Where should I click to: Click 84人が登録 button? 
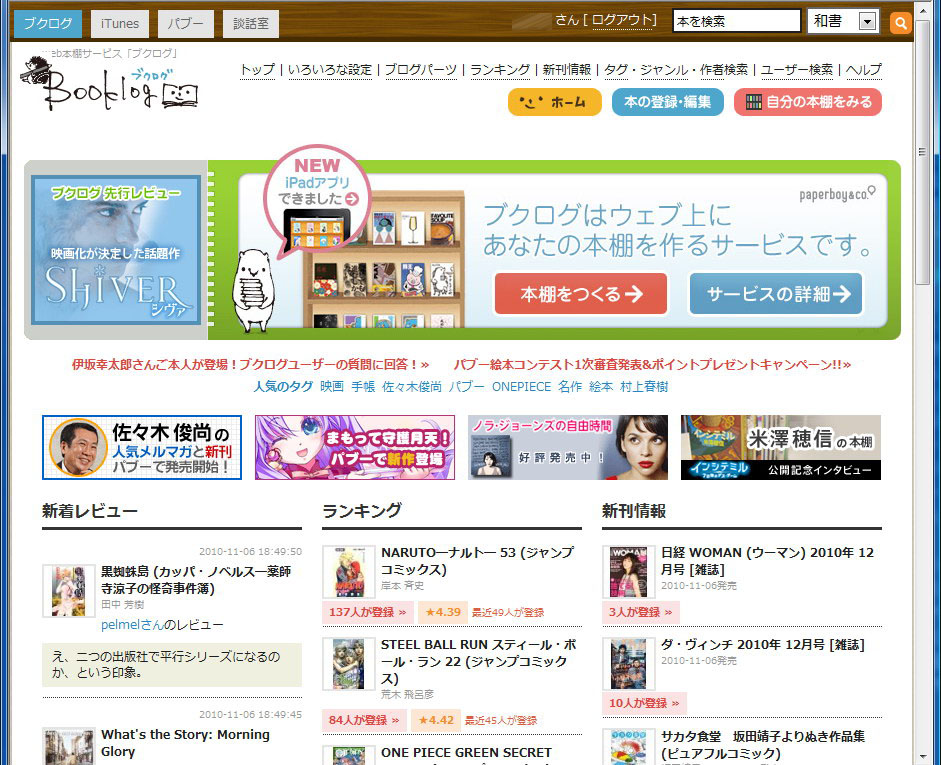click(x=364, y=720)
